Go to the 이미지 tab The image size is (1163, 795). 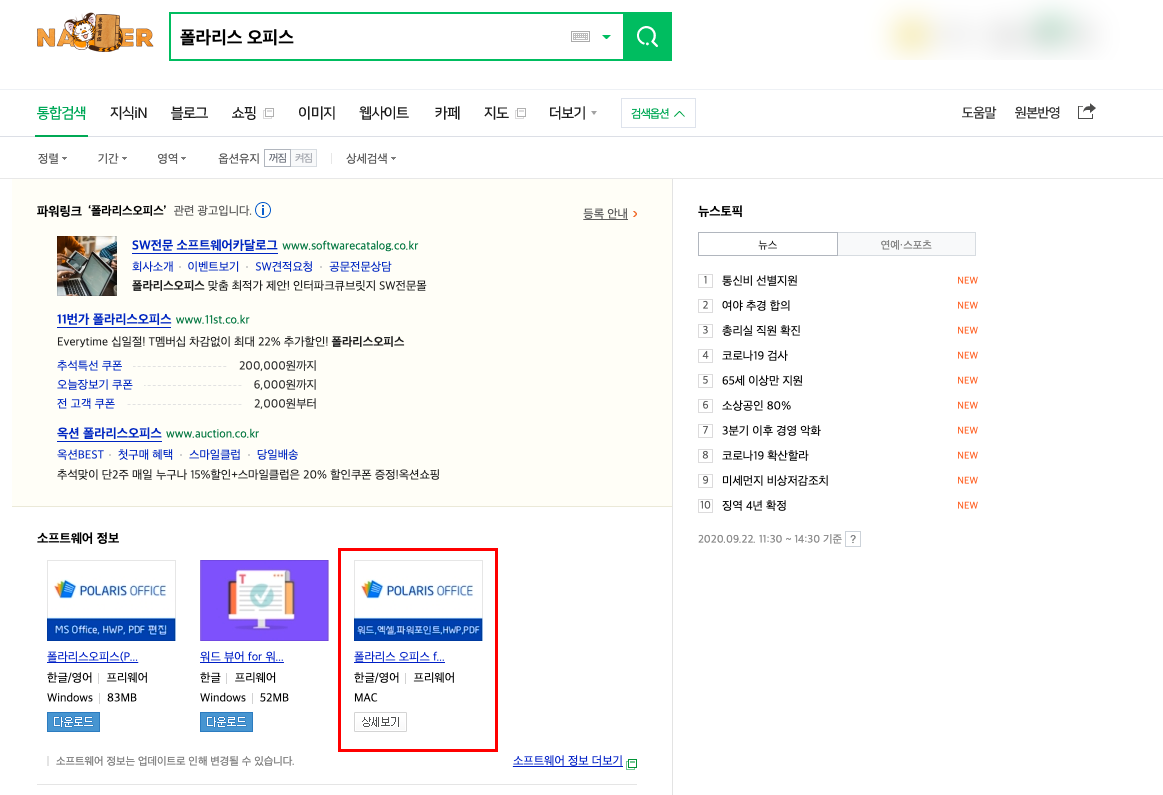[x=317, y=113]
